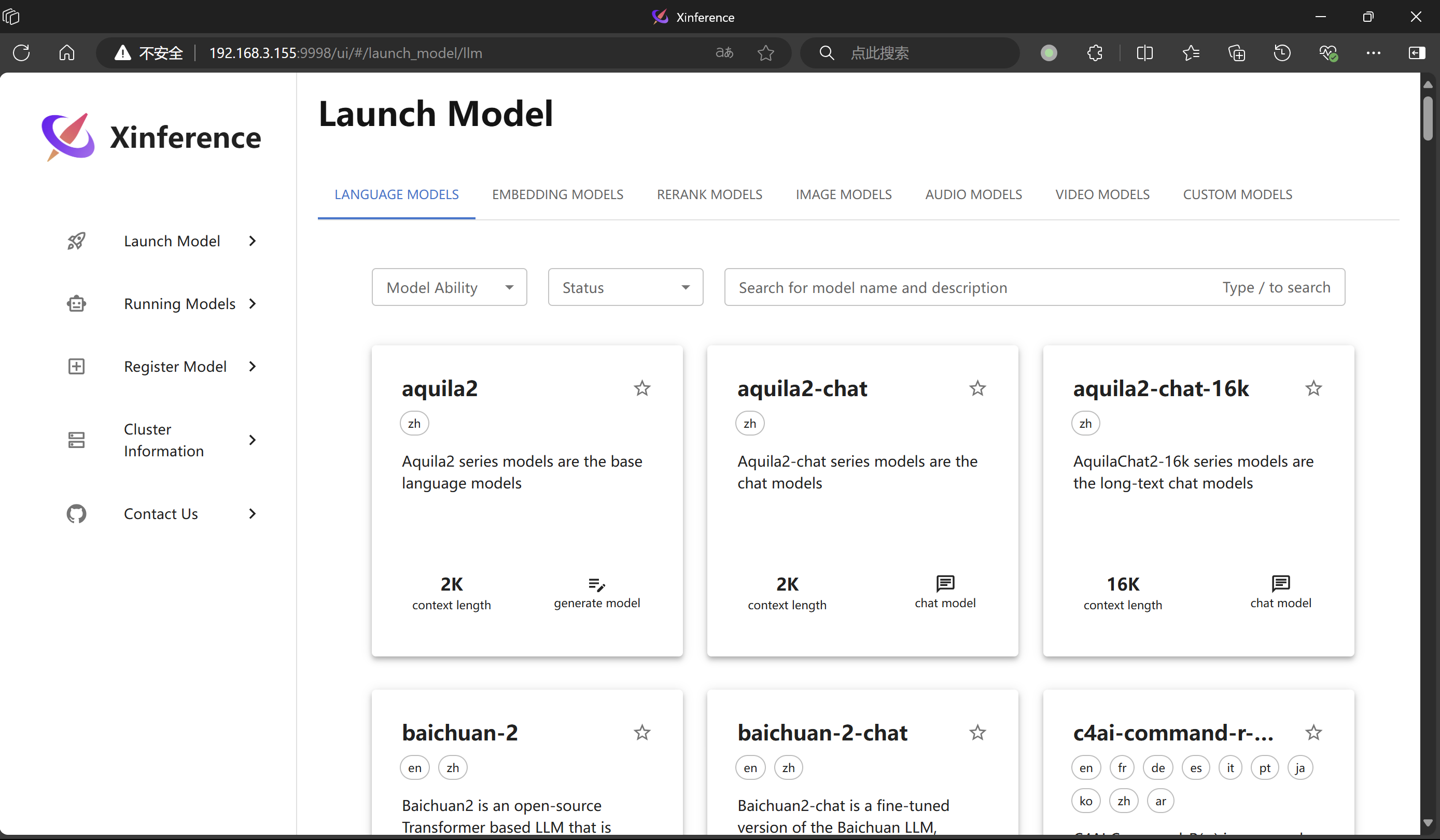Image resolution: width=1440 pixels, height=840 pixels.
Task: Click the robot Running Models icon
Action: coord(76,303)
